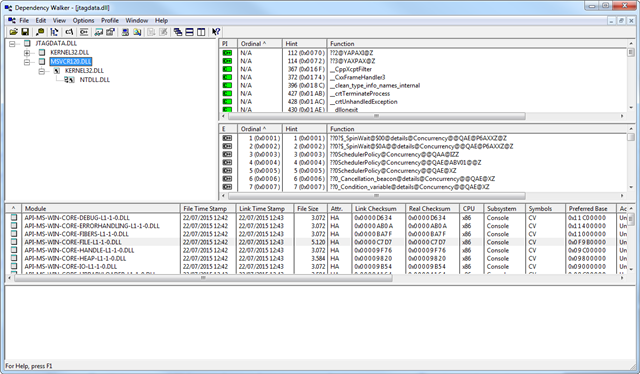Select MSVCR120.DLL in the tree
This screenshot has width=640, height=374.
point(71,62)
